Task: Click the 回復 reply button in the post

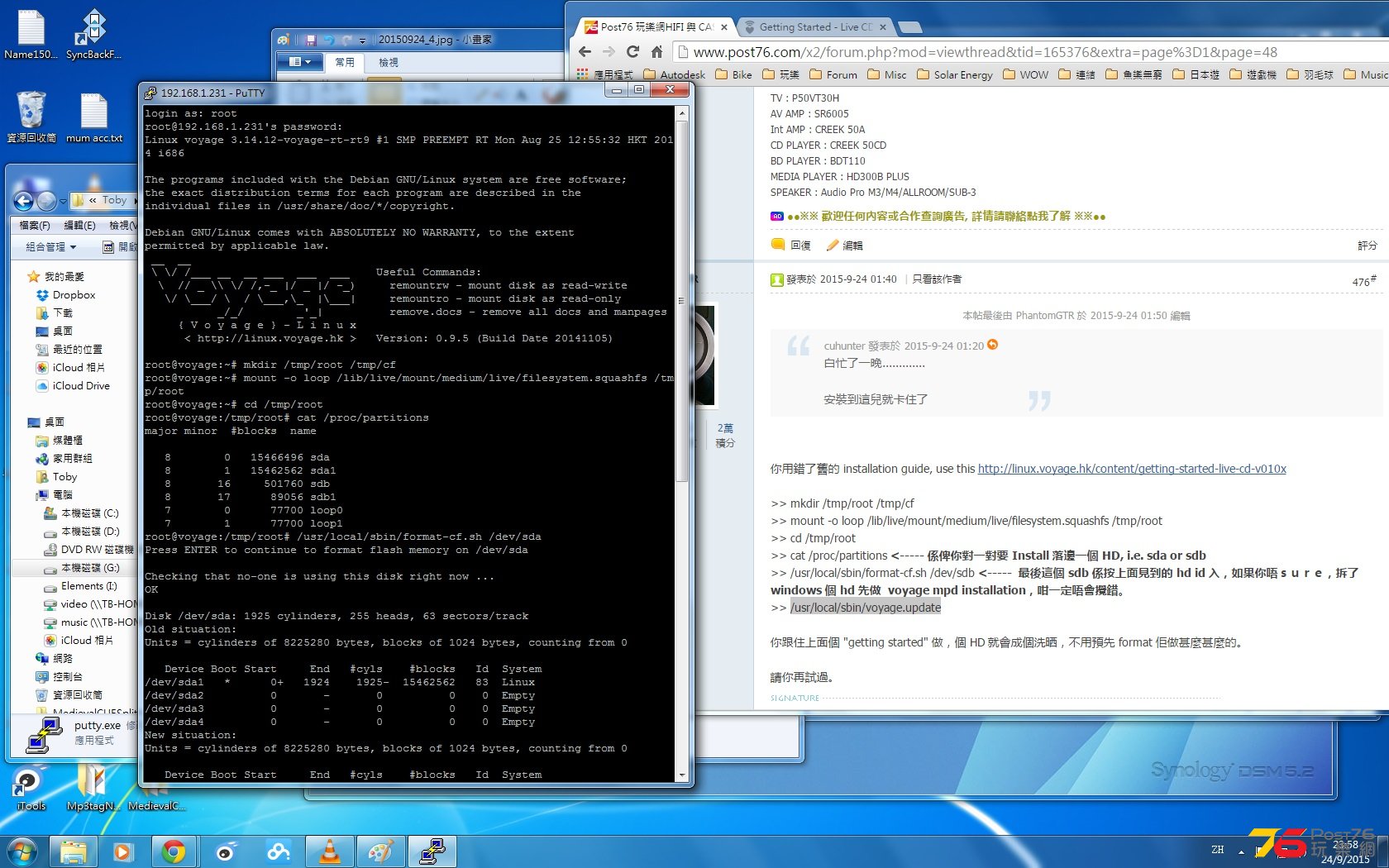Action: (x=790, y=245)
